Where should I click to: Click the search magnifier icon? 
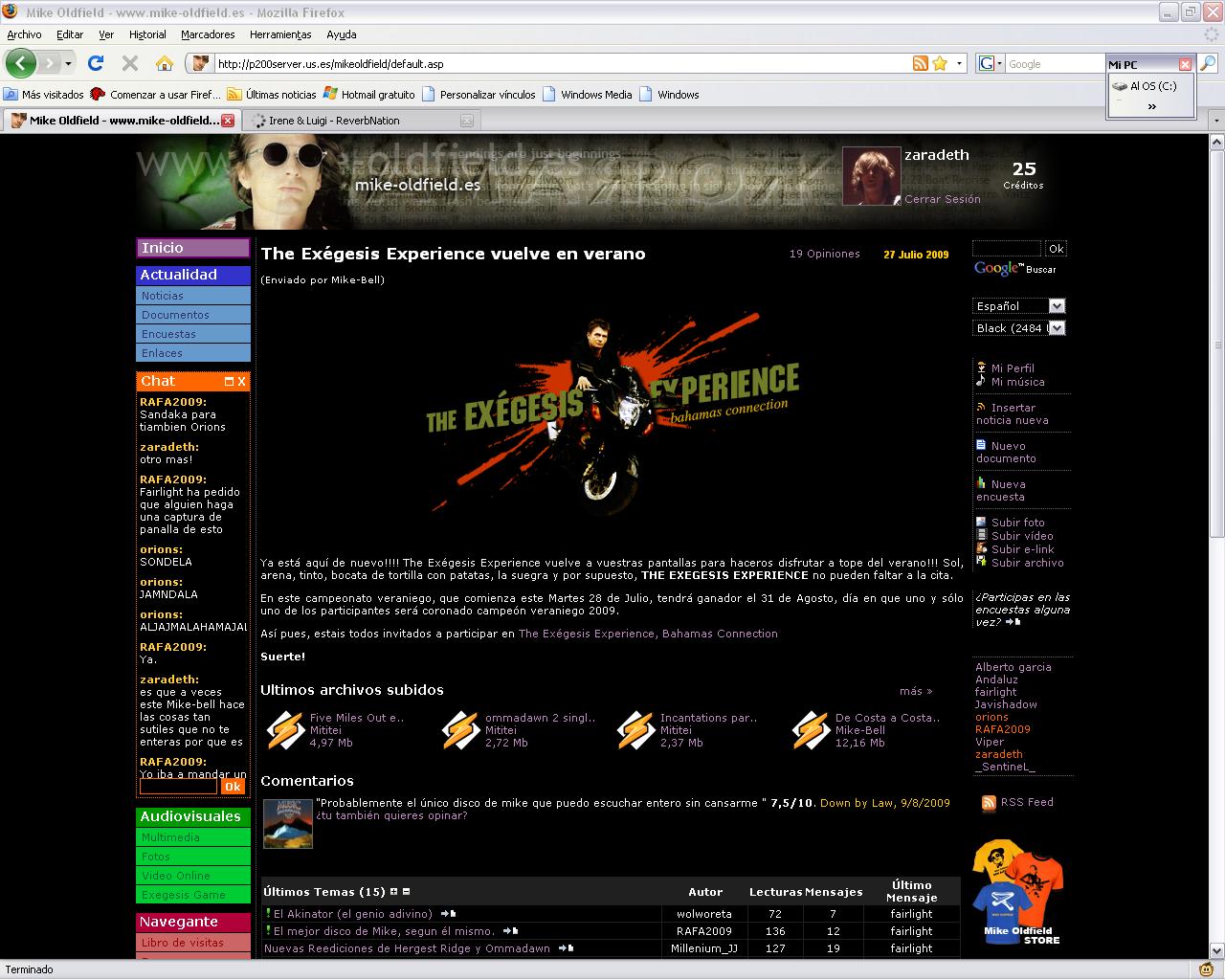(1209, 63)
